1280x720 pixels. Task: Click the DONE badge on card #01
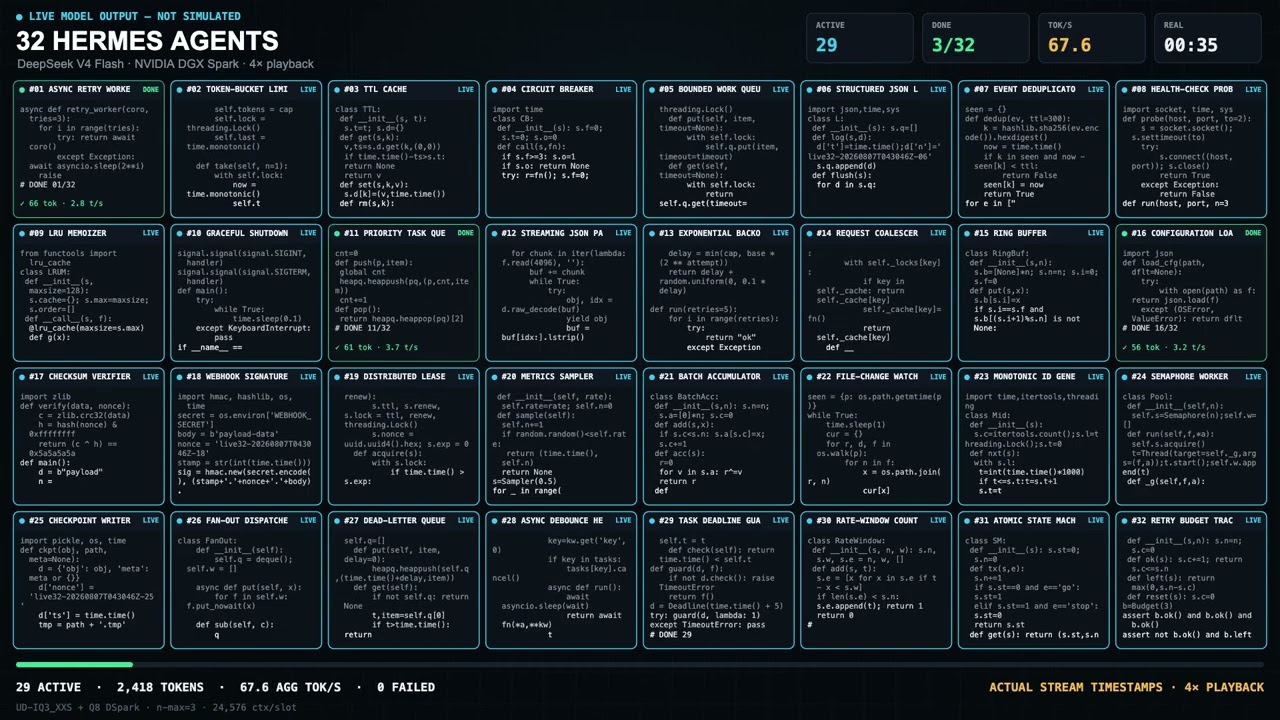pos(150,89)
